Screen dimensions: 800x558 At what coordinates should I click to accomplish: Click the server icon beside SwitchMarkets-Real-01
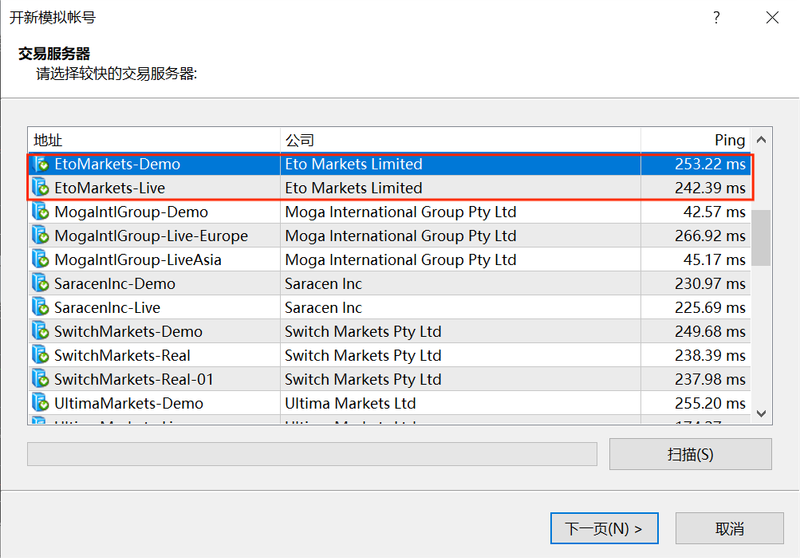pyautogui.click(x=40, y=380)
